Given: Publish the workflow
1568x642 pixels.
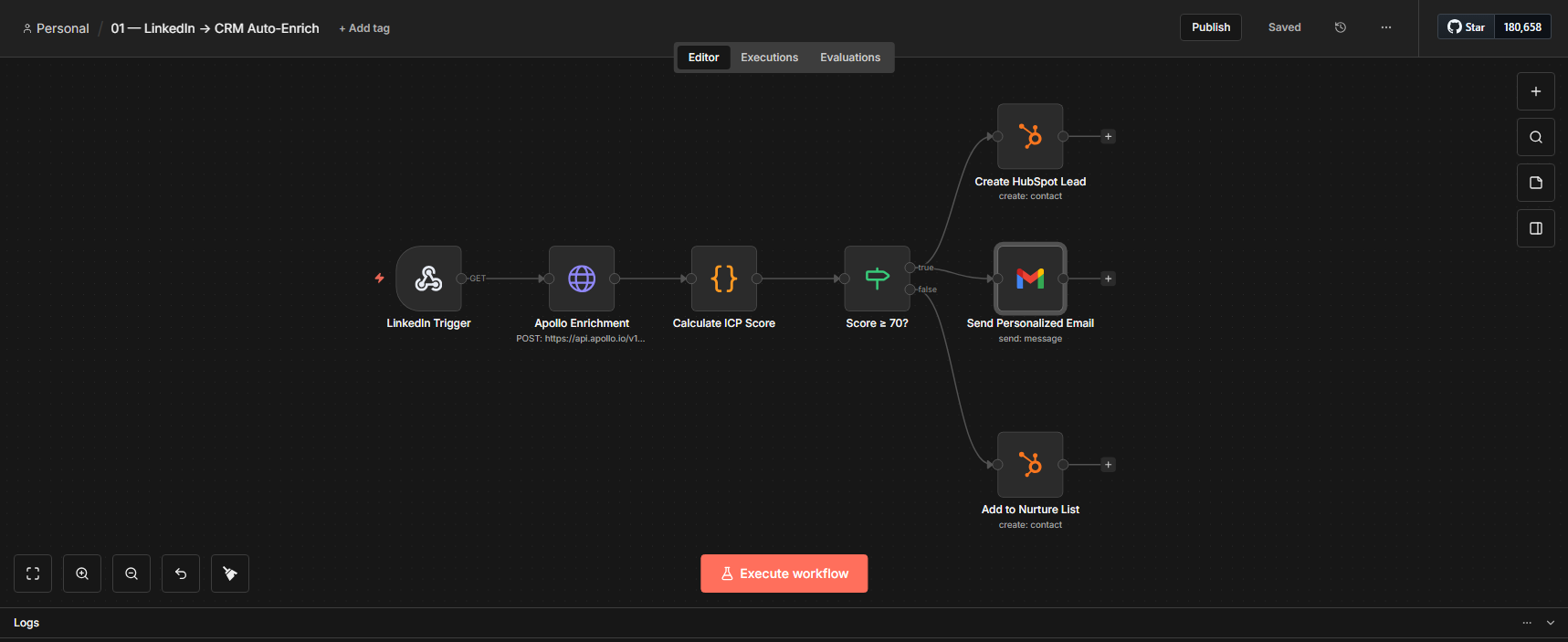Looking at the screenshot, I should (1211, 27).
